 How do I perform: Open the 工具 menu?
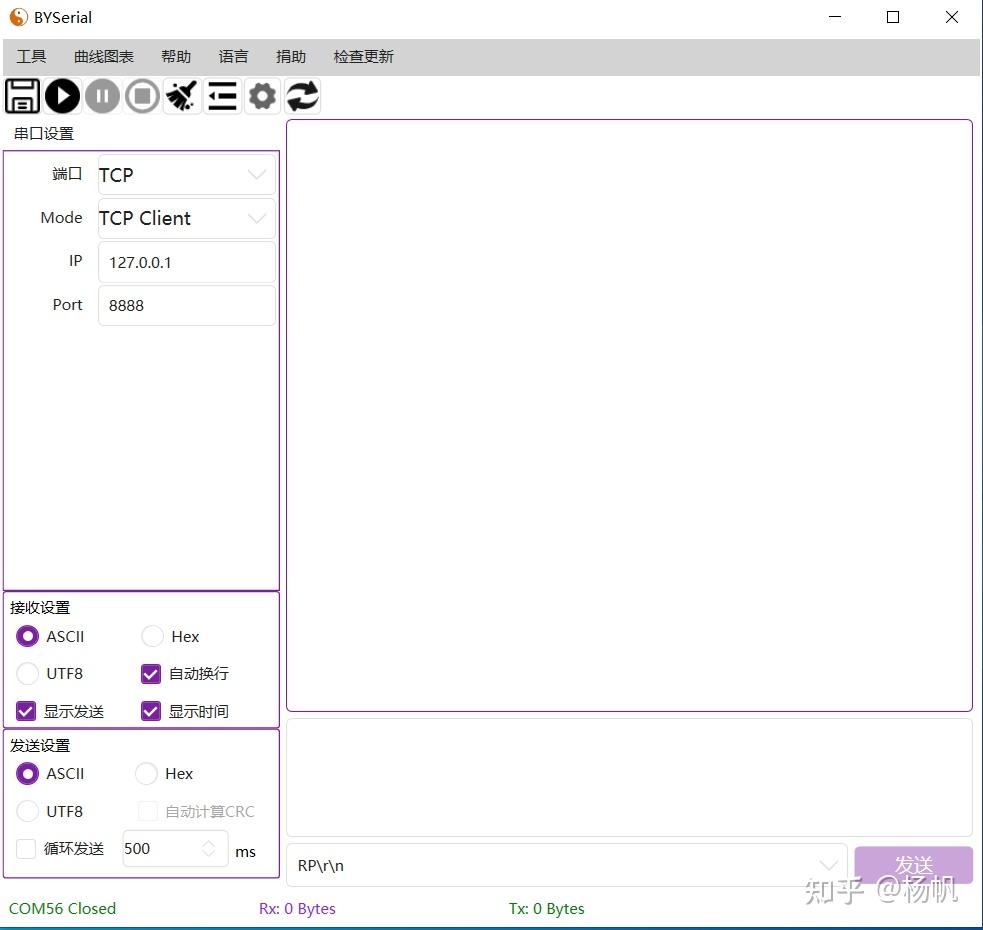[31, 56]
